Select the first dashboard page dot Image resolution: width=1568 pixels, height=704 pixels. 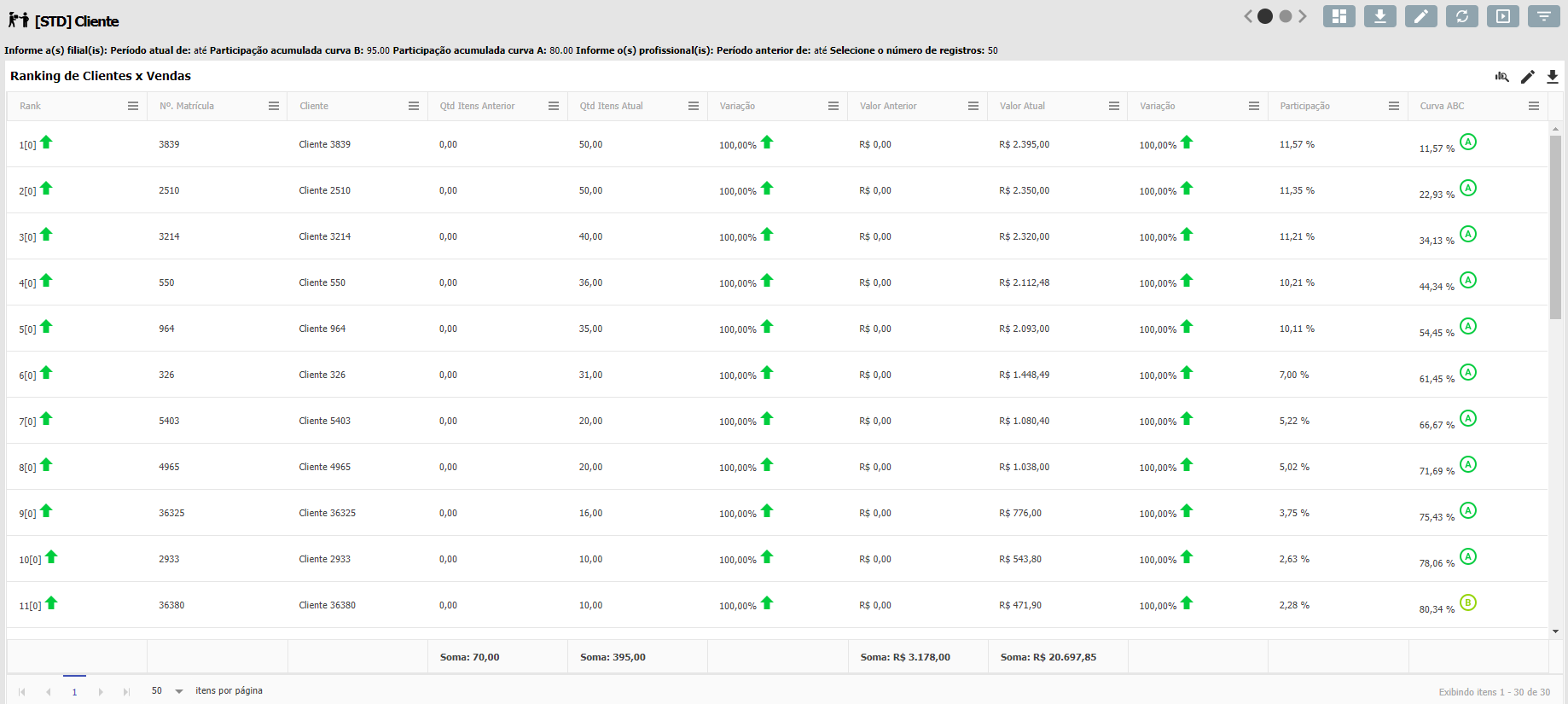[1265, 16]
